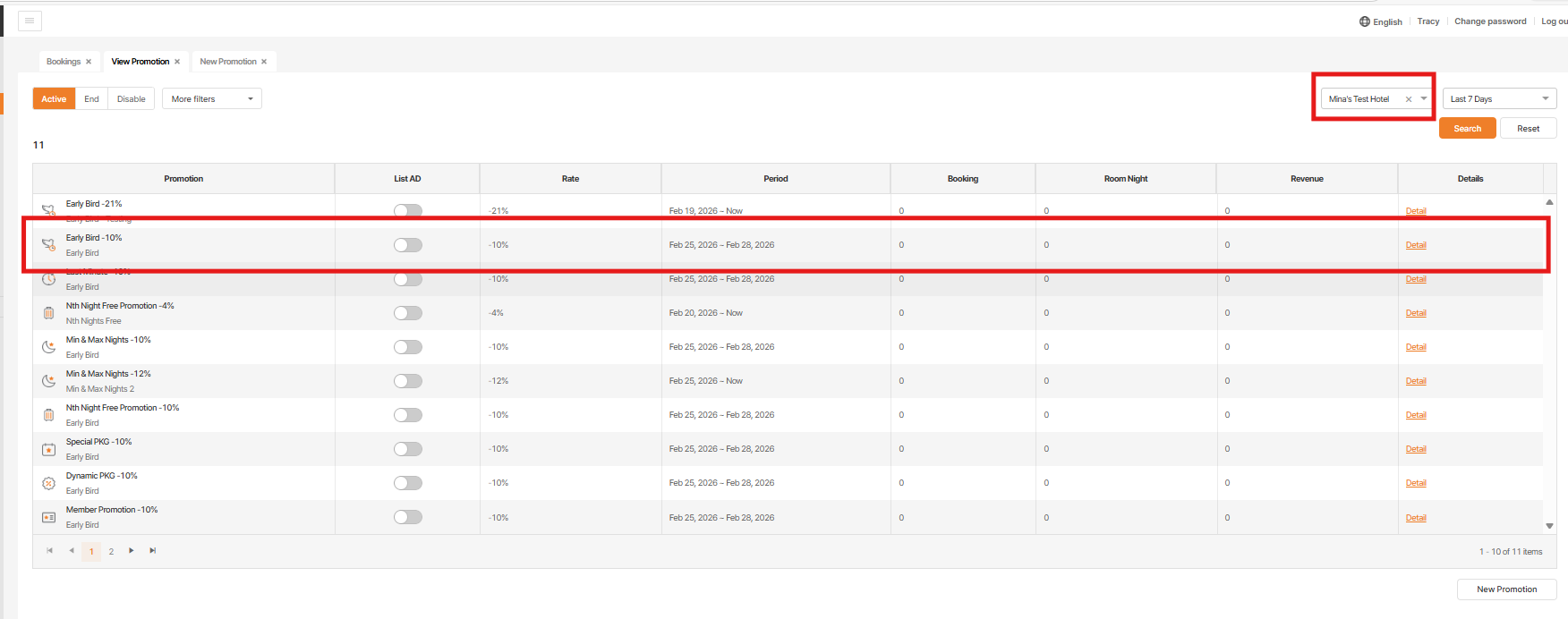Click the New Promotion button
The image size is (1568, 619).
[1507, 589]
